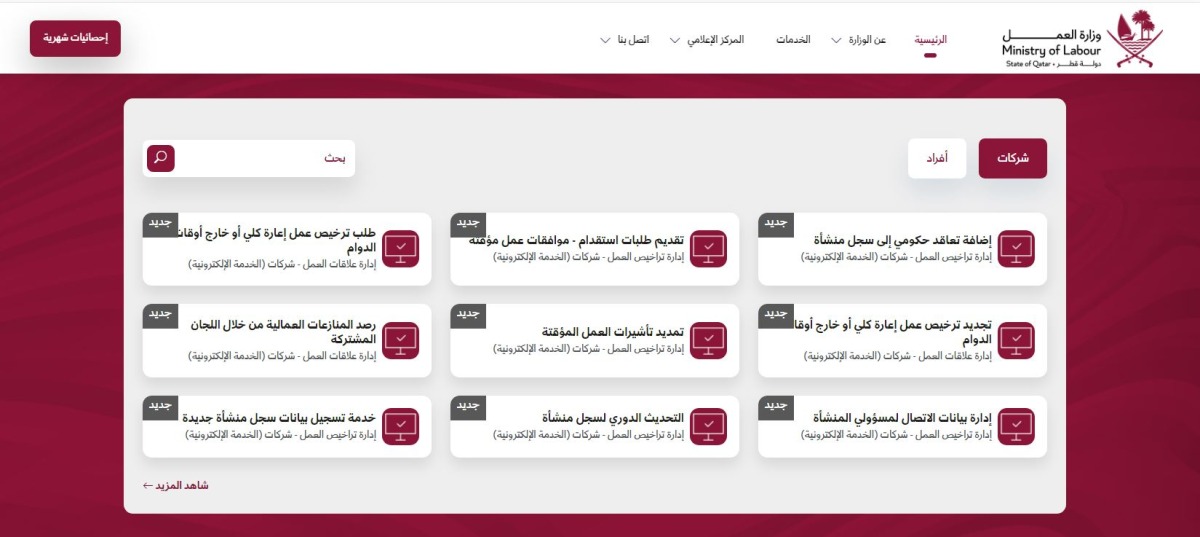Click the Ministry of Labour logo
Viewport: 1200px width, 537px height.
tap(1082, 40)
